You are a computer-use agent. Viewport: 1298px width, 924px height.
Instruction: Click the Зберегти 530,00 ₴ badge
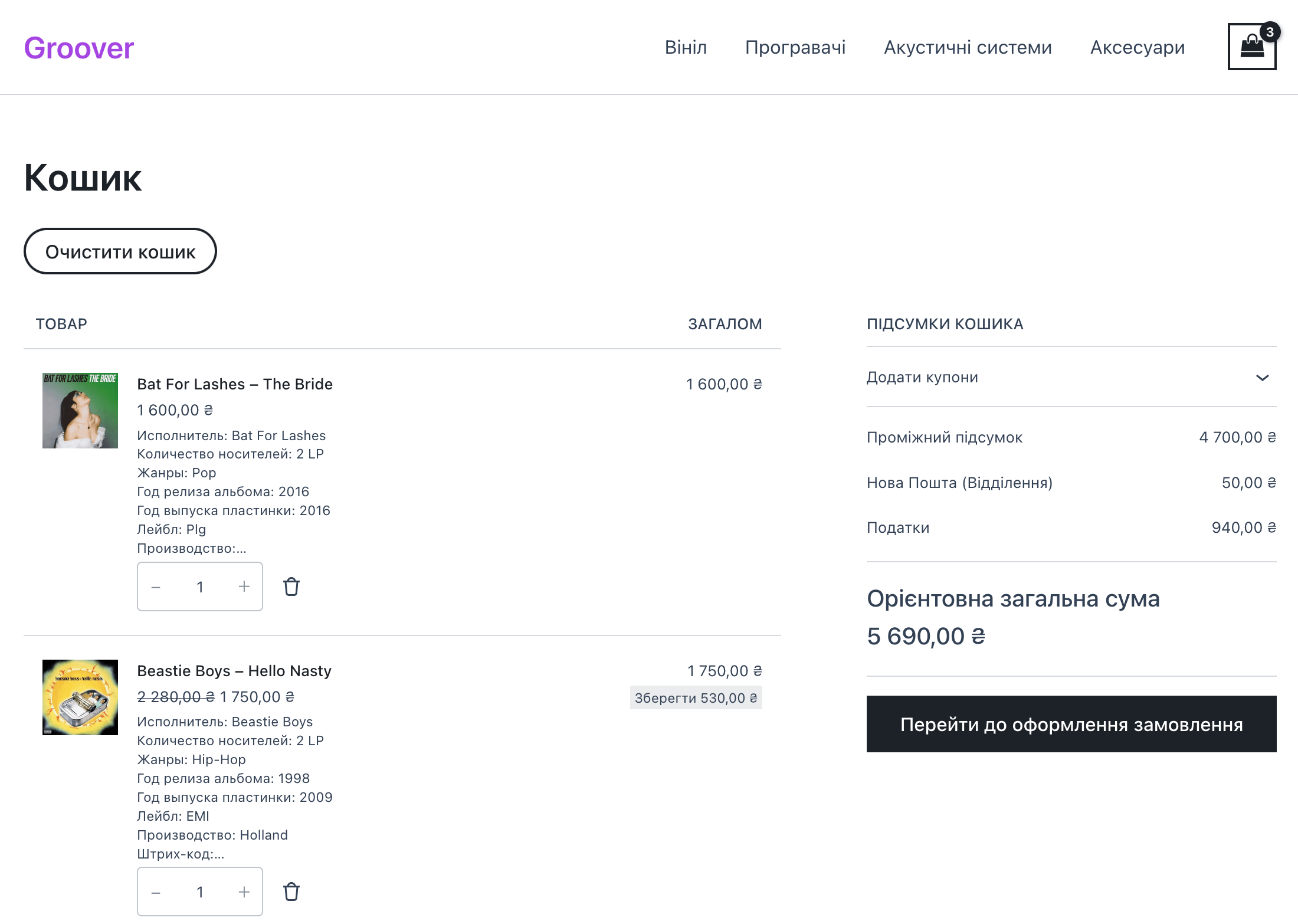tap(696, 697)
